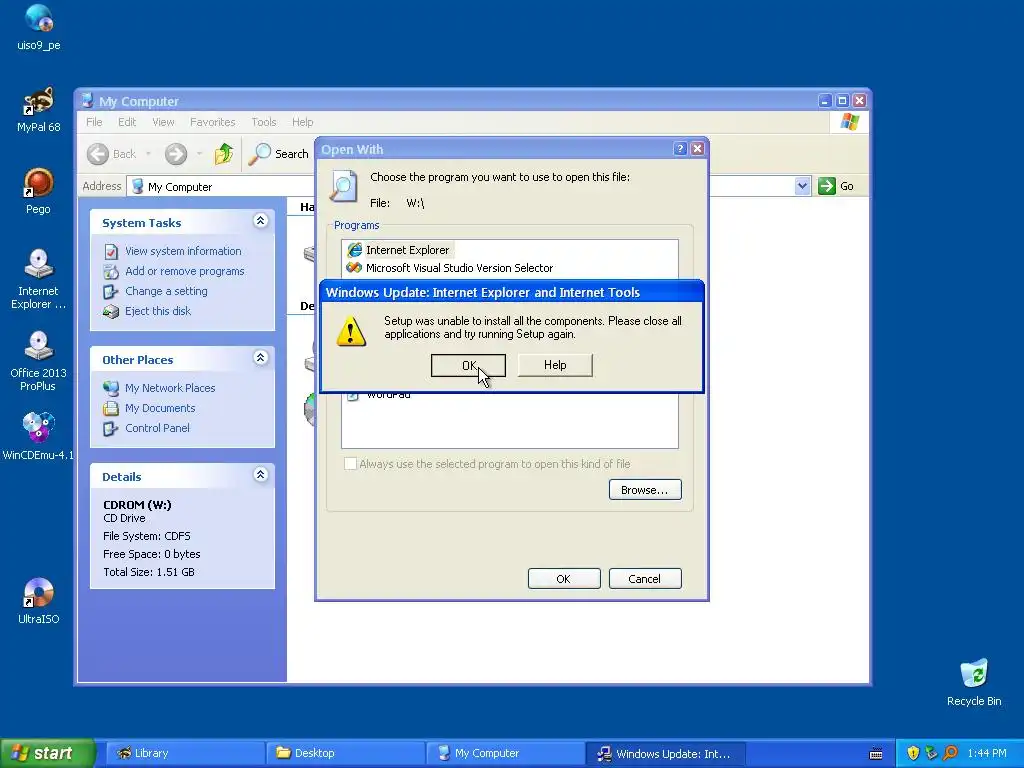Click the My Network Places icon

click(111, 388)
